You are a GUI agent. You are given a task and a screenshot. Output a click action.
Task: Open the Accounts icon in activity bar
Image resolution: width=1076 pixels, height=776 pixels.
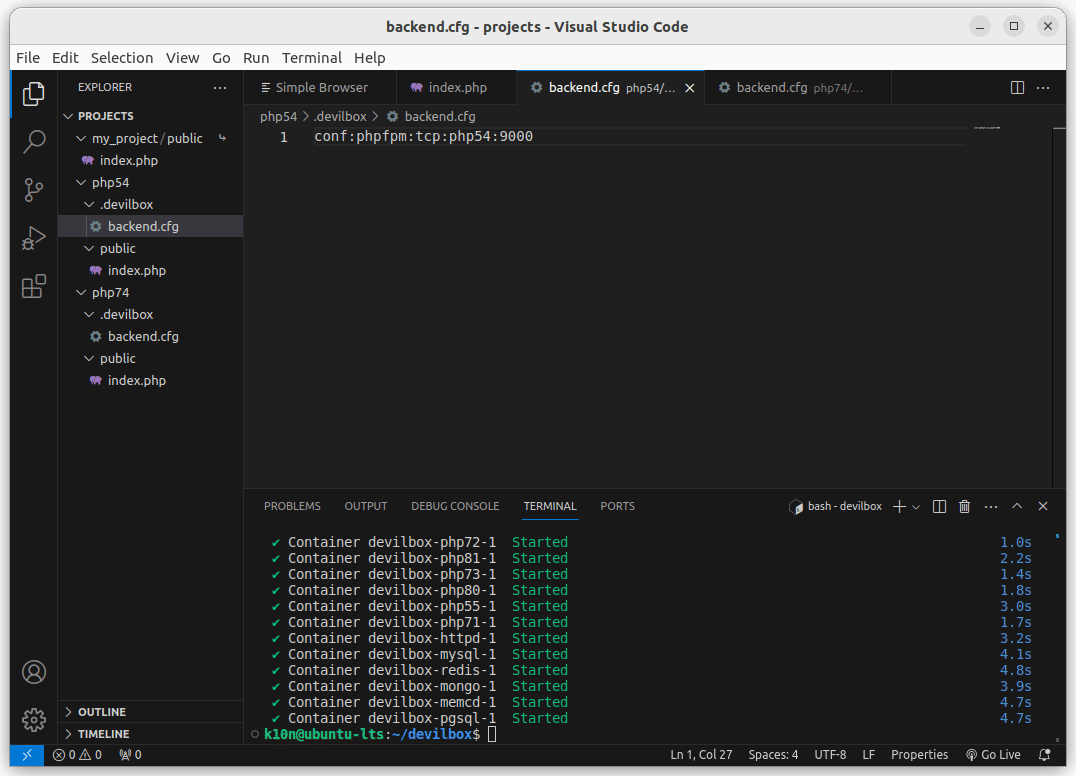[x=34, y=671]
